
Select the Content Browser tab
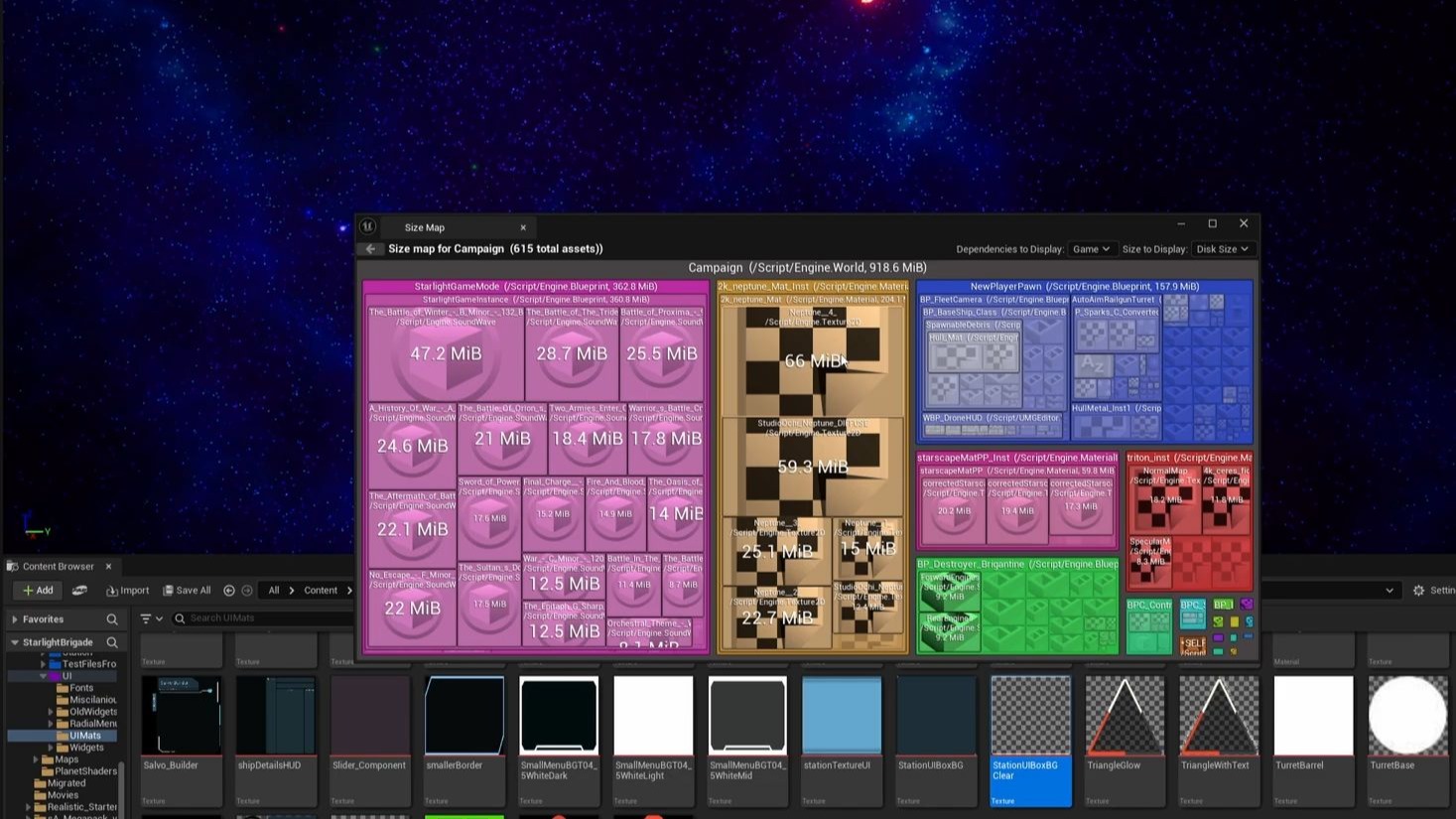59,567
